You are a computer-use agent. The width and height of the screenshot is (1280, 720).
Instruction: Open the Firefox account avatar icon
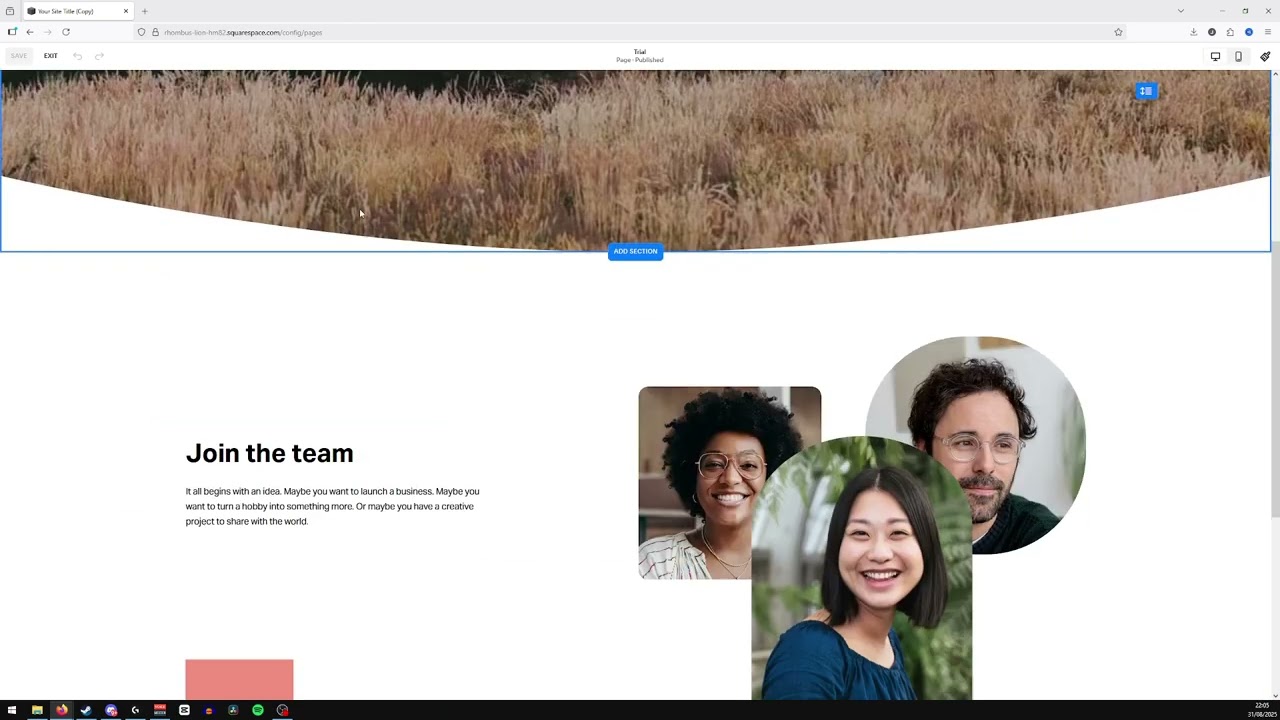point(1249,32)
